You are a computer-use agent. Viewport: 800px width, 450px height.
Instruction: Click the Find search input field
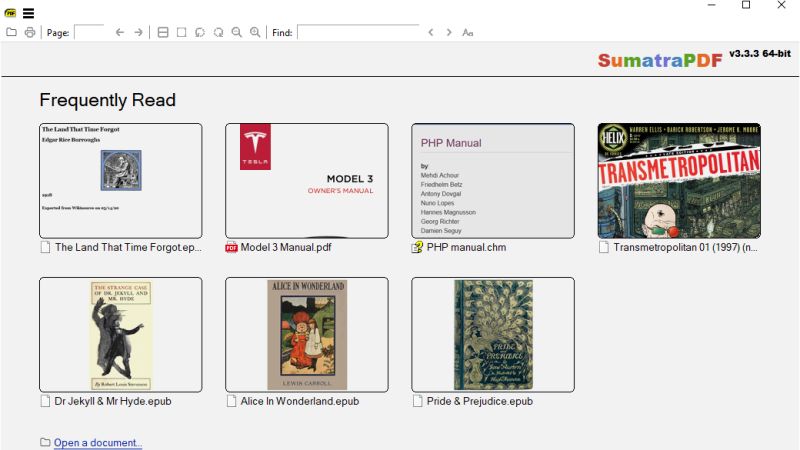358,32
